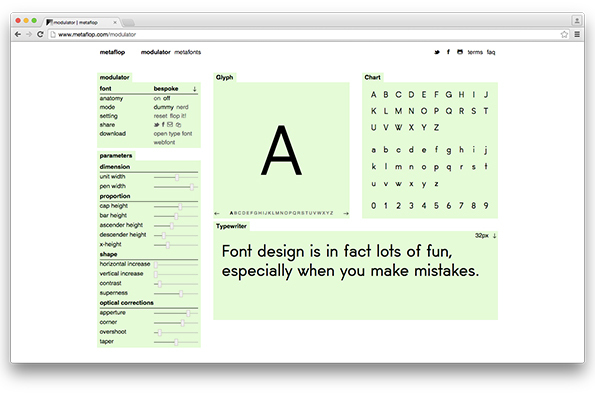Image resolution: width=595 pixels, height=395 pixels.
Task: Turn anatomy off
Action: click(x=166, y=98)
